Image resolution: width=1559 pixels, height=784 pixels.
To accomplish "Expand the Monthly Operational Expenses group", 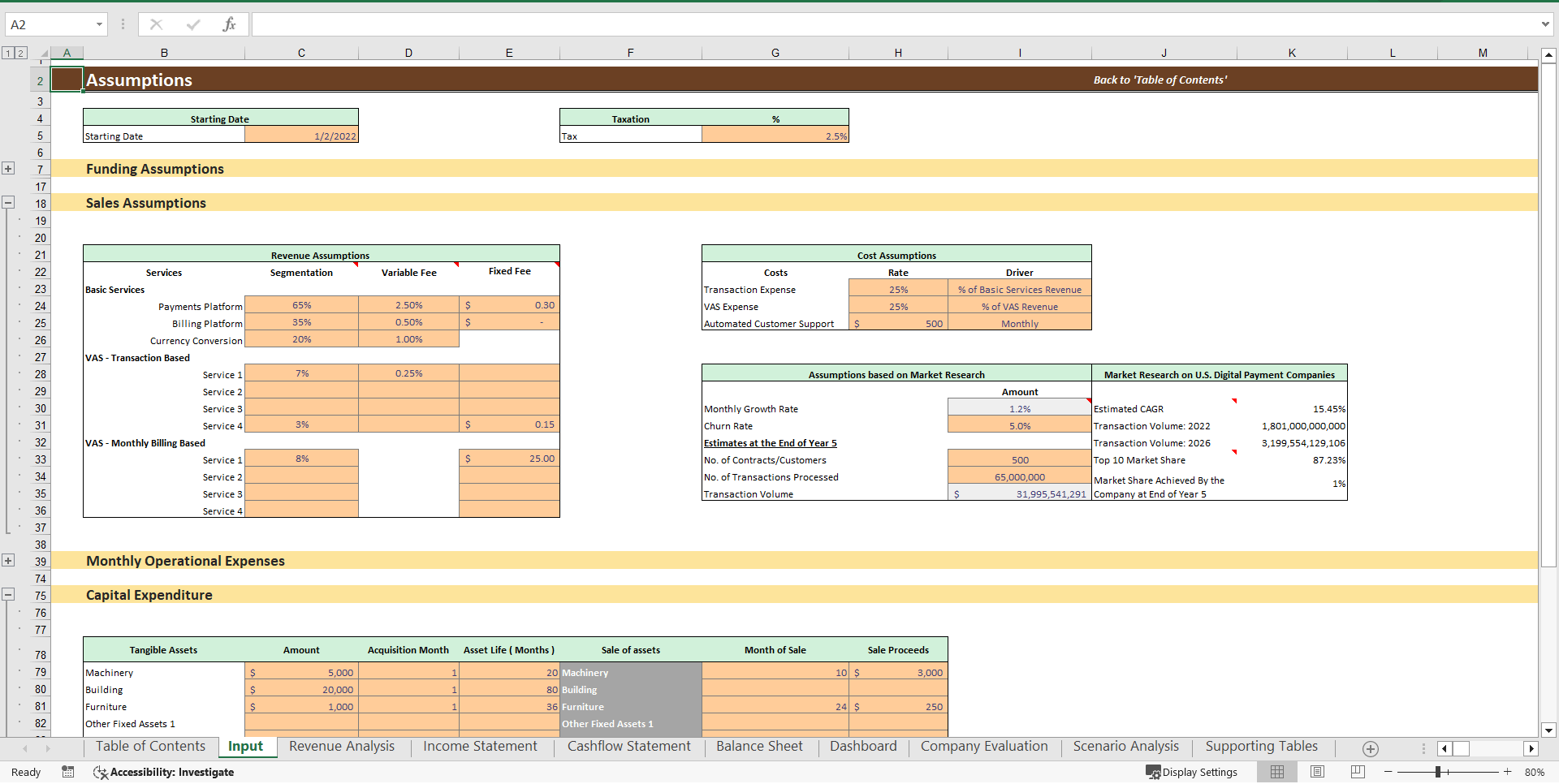I will point(8,560).
